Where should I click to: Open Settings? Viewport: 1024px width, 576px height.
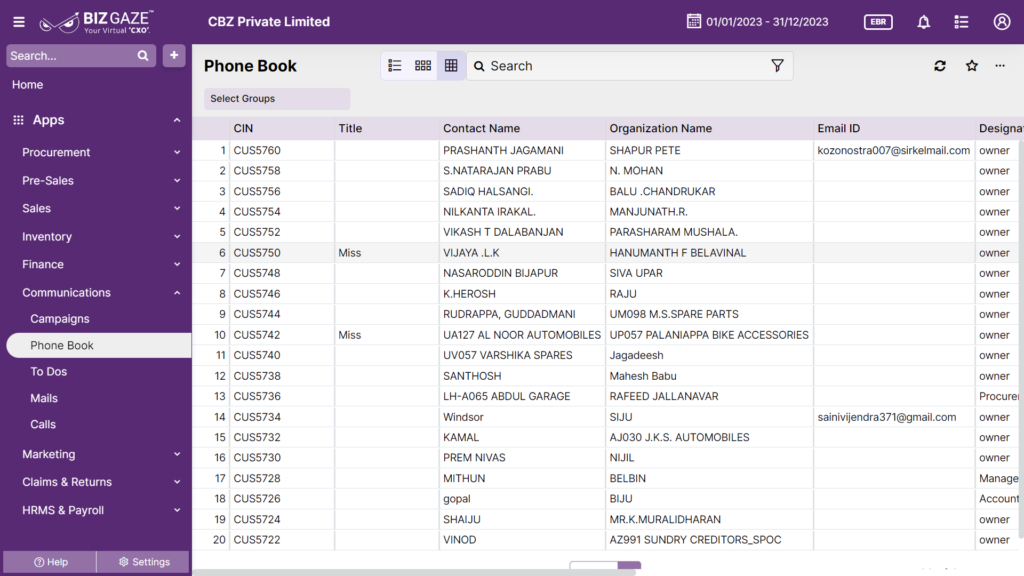click(143, 562)
